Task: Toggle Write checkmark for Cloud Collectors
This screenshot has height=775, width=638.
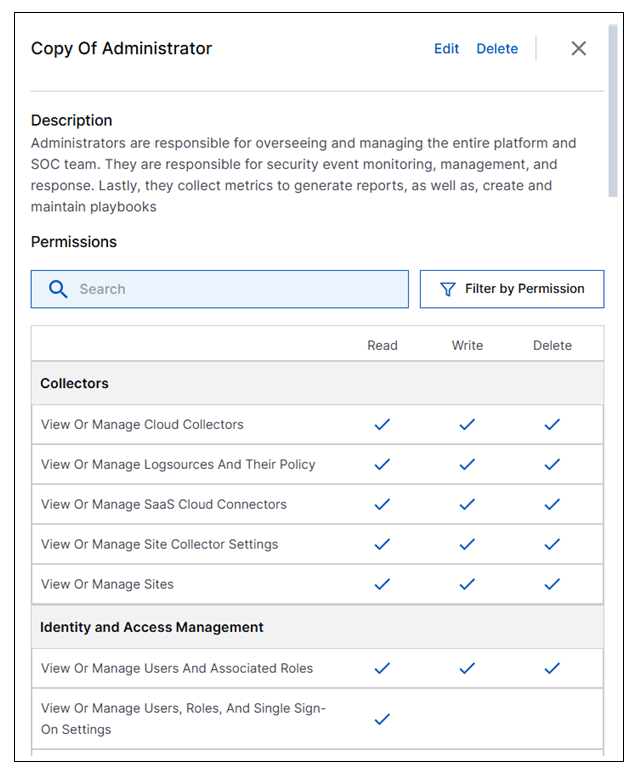Action: click(467, 424)
